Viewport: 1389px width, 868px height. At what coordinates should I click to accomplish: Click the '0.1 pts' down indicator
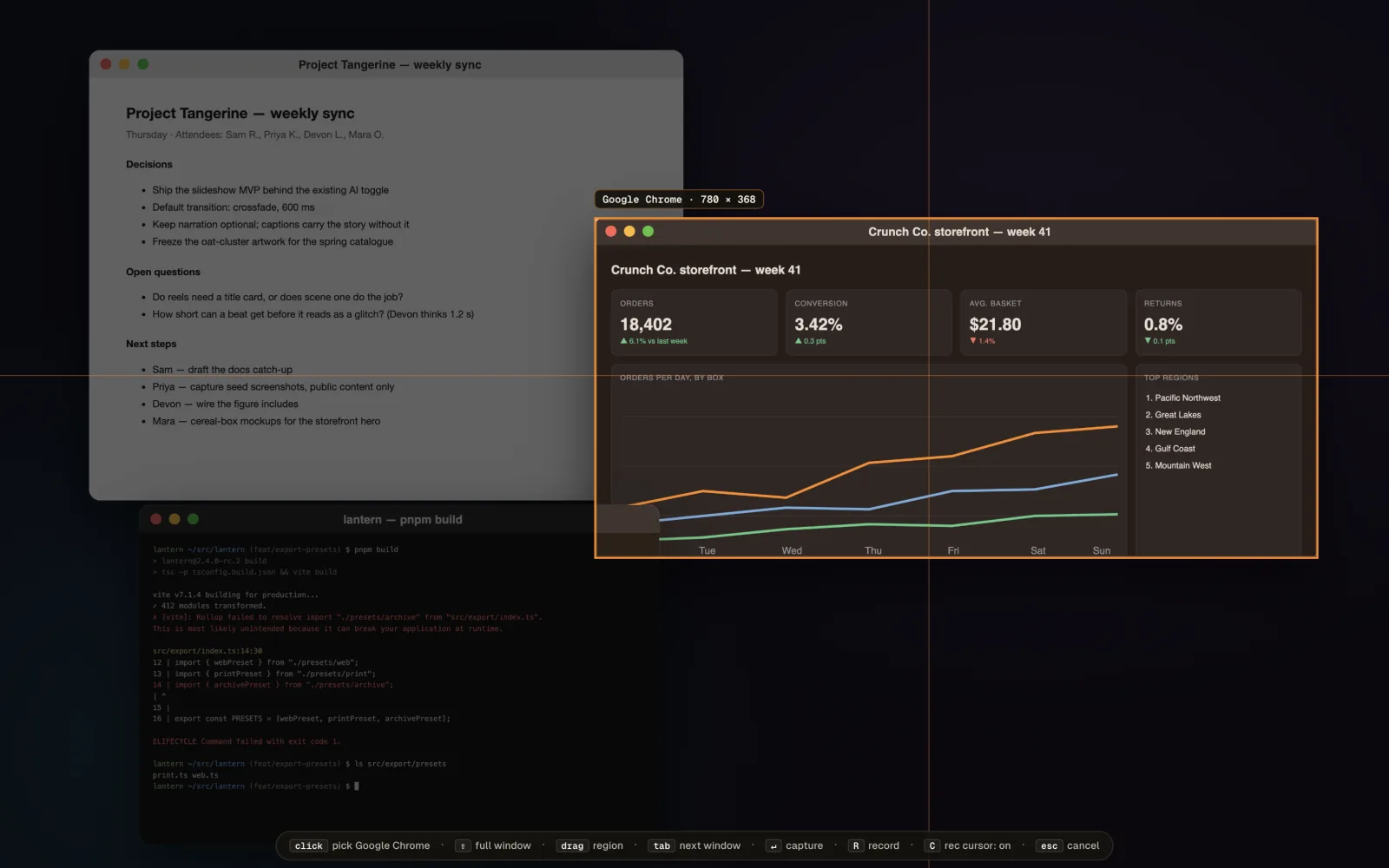click(x=1160, y=341)
